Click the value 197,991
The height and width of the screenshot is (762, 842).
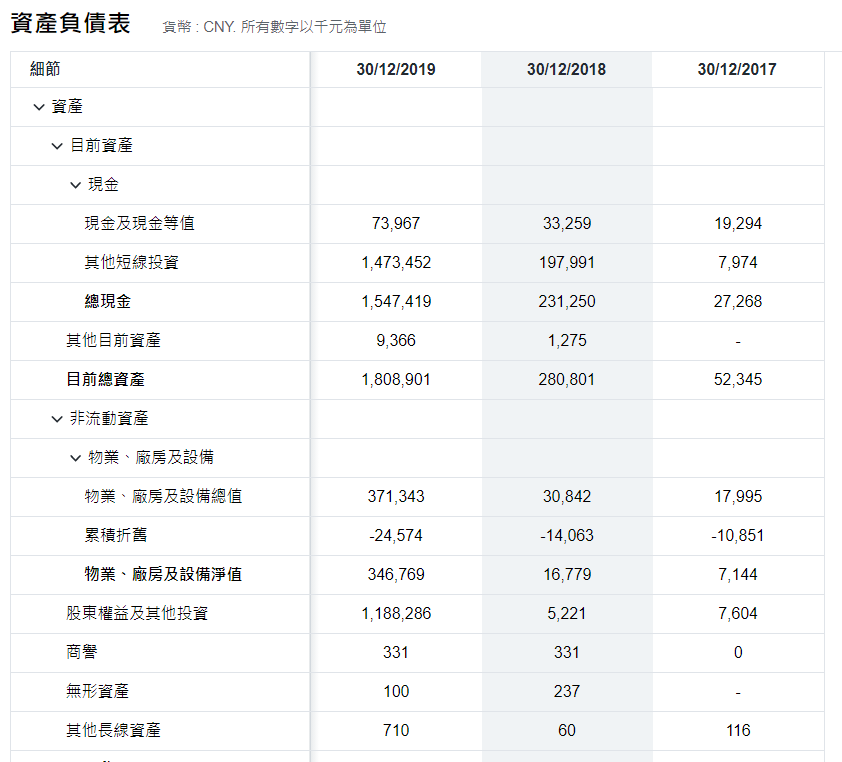(567, 263)
